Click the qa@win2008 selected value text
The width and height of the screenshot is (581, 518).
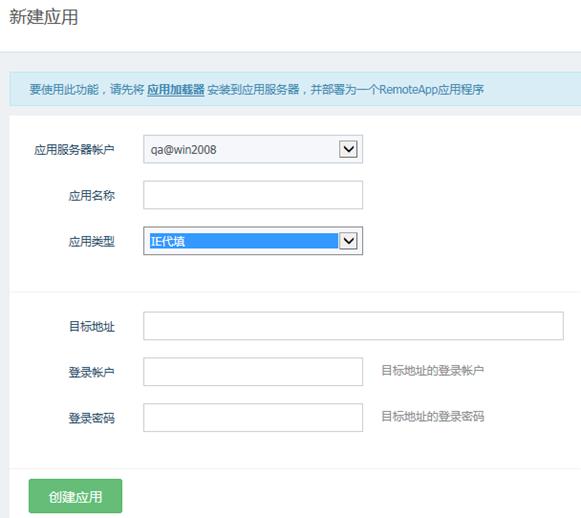(183, 150)
